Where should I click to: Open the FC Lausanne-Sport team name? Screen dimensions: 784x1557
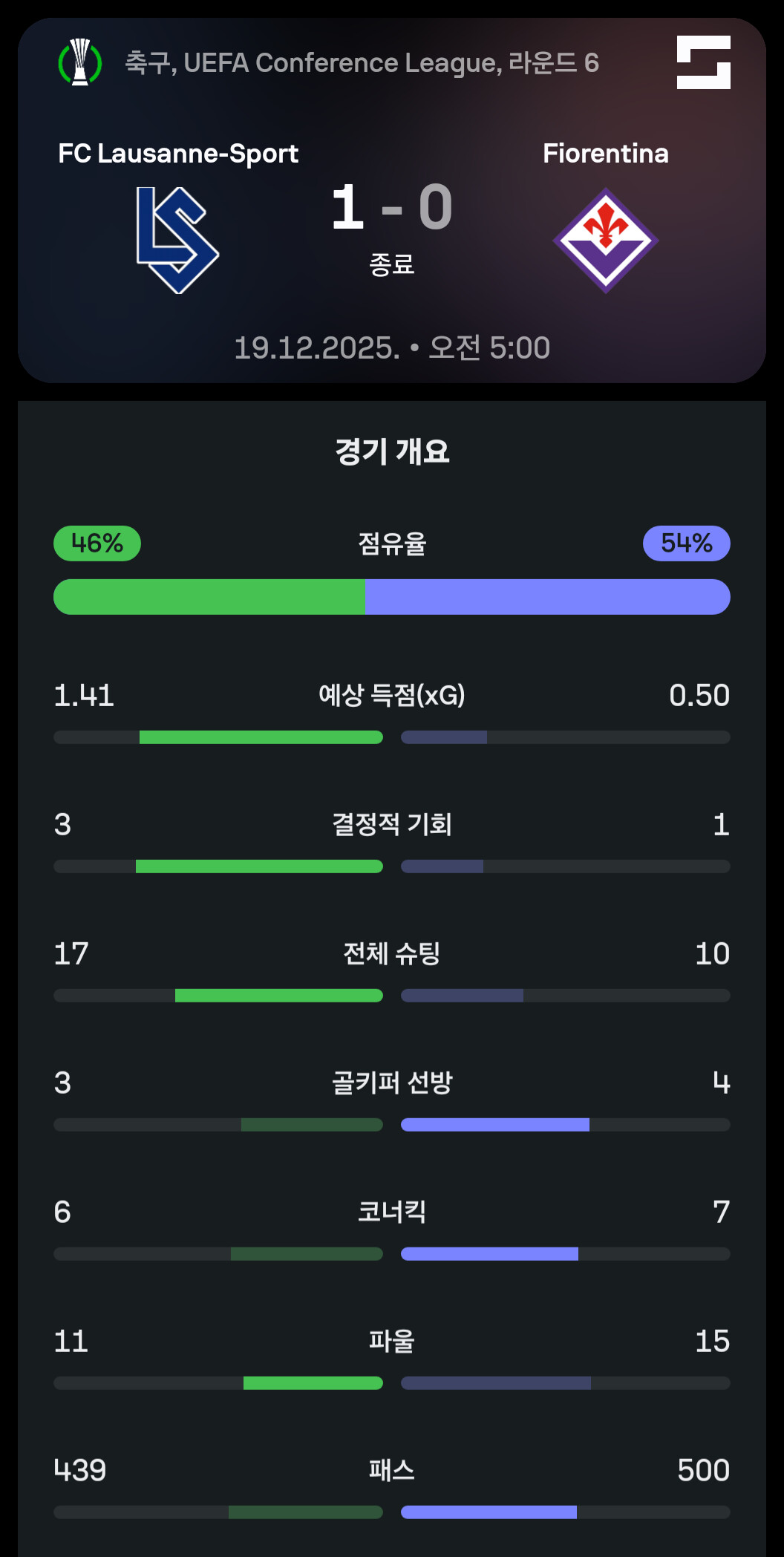point(178,154)
